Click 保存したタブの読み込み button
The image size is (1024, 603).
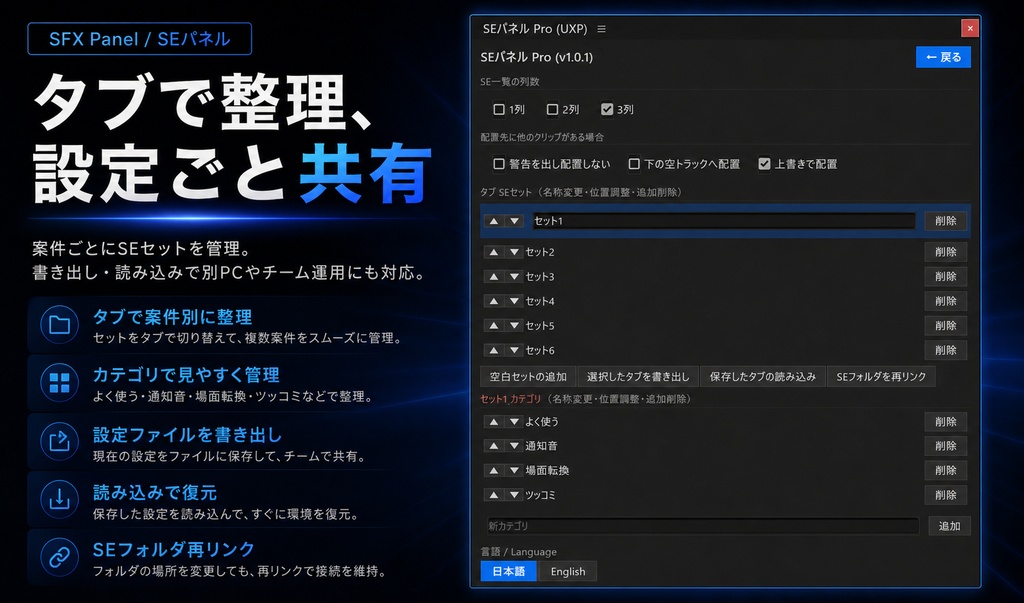coord(763,377)
